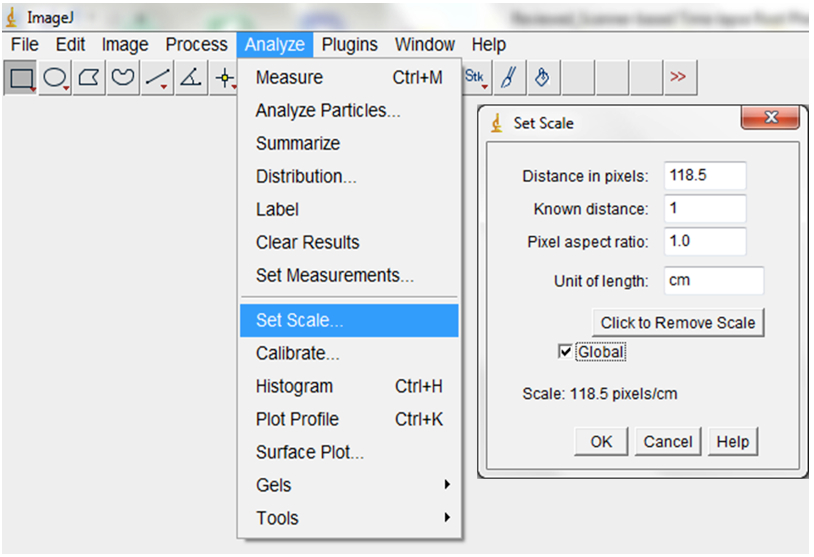This screenshot has height=557, width=814.
Task: Uncheck the Global checkbox
Action: point(565,351)
